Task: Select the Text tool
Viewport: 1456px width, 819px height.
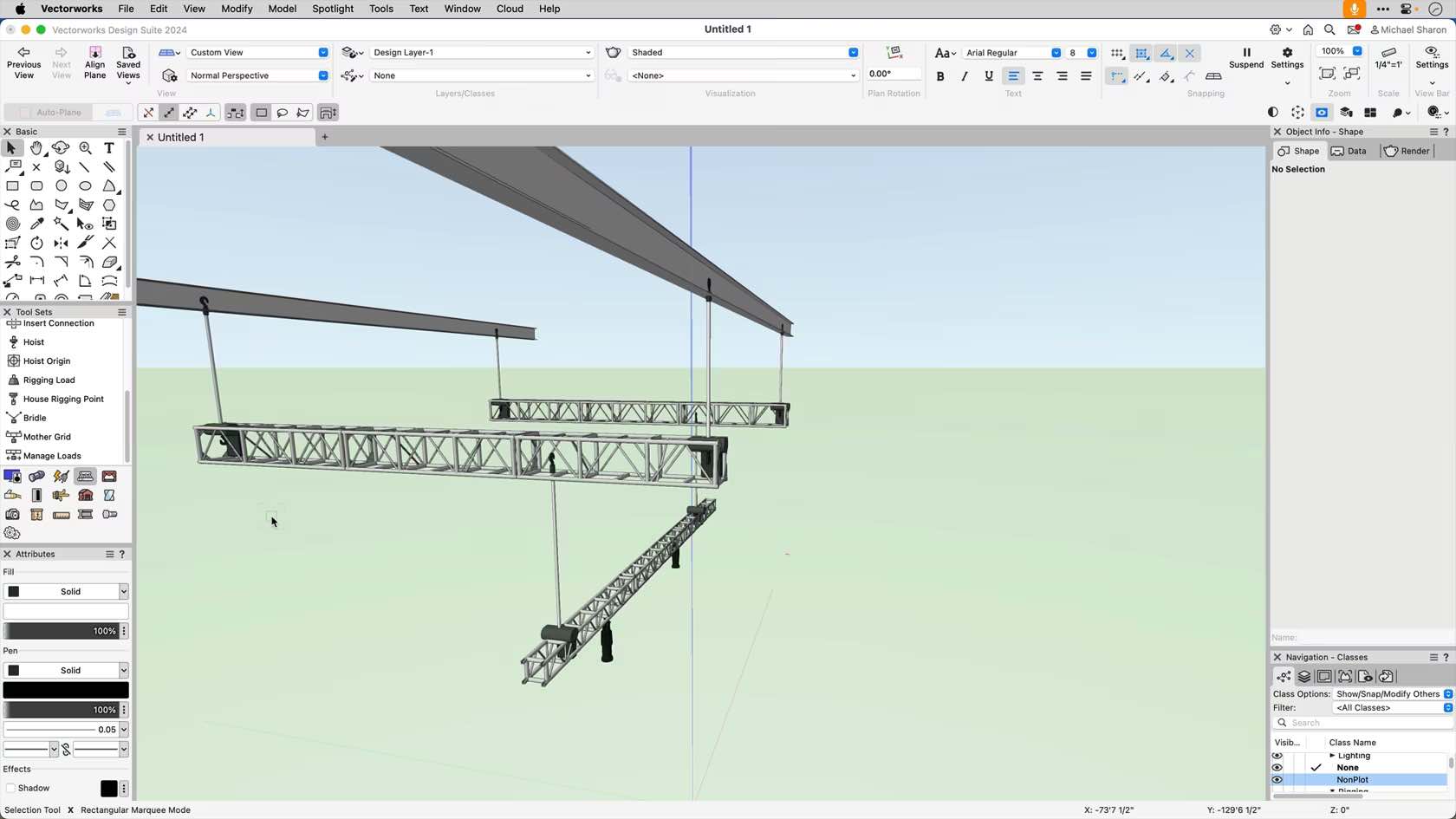Action: [x=108, y=148]
